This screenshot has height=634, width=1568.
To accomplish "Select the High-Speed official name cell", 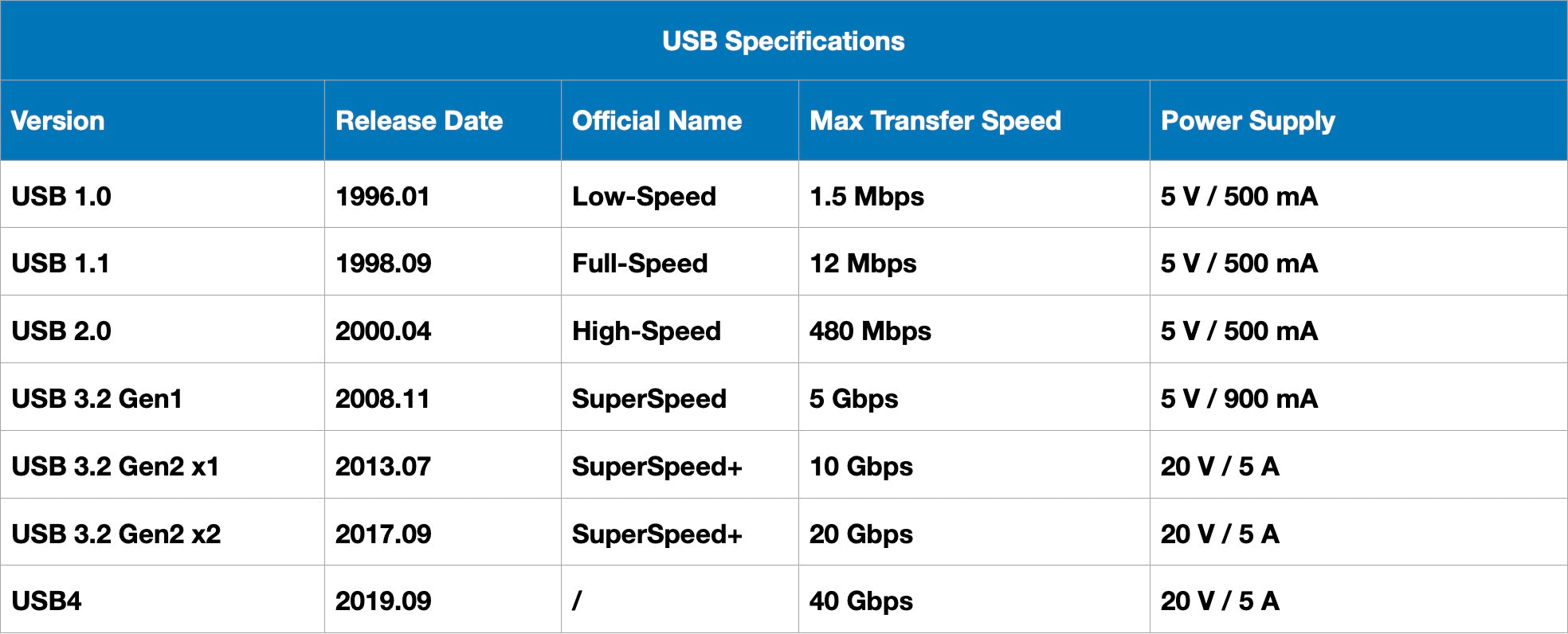I will pos(646,331).
